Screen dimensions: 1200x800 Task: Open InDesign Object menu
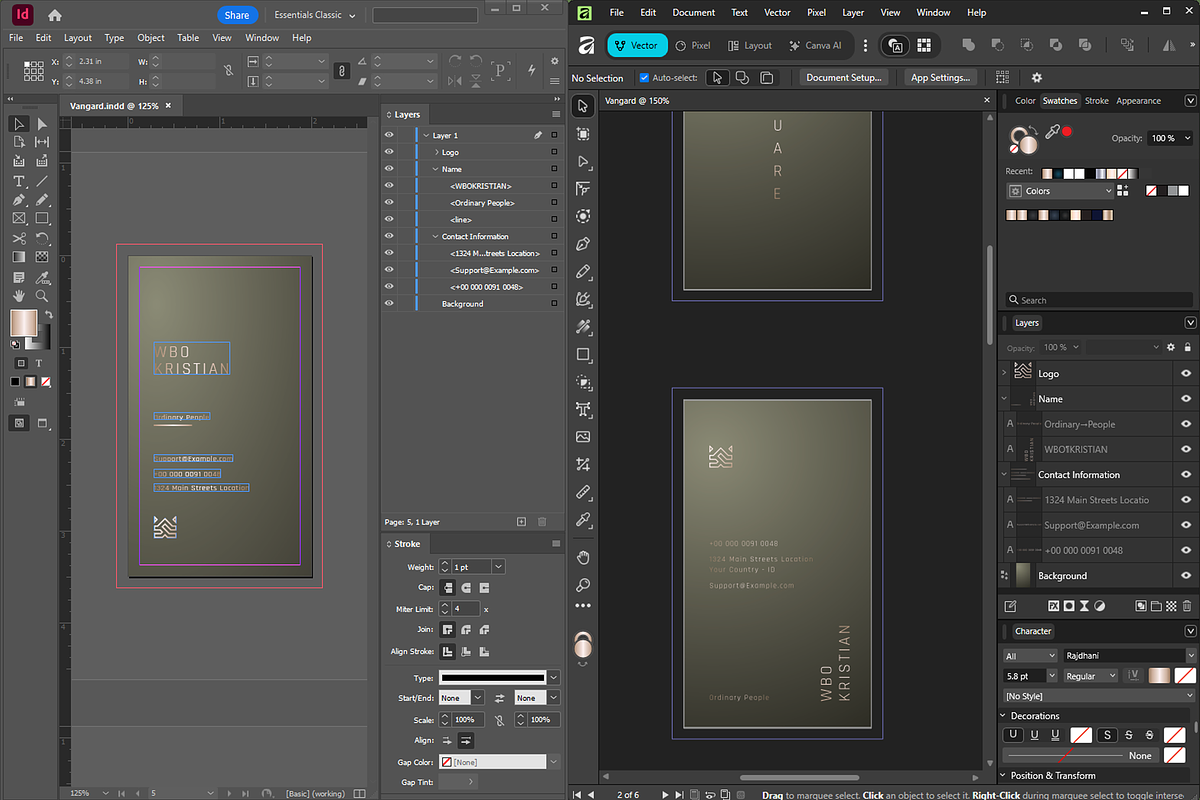tap(151, 38)
